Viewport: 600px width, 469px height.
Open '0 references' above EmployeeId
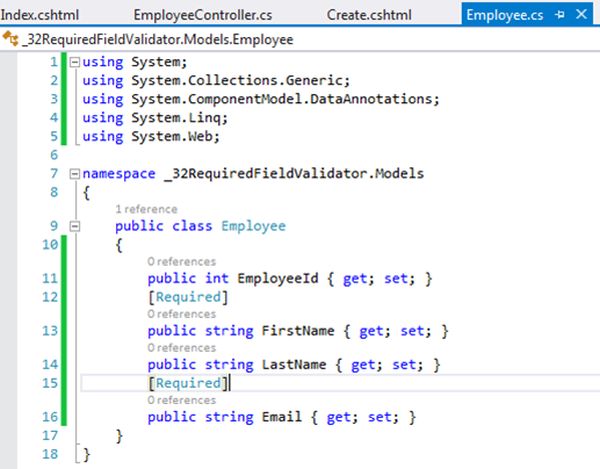click(182, 262)
